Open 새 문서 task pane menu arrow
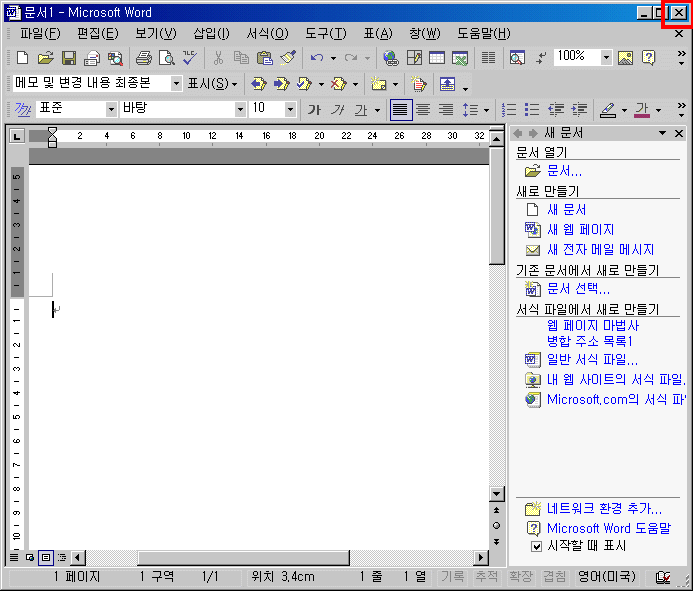The image size is (693, 591). (x=662, y=133)
